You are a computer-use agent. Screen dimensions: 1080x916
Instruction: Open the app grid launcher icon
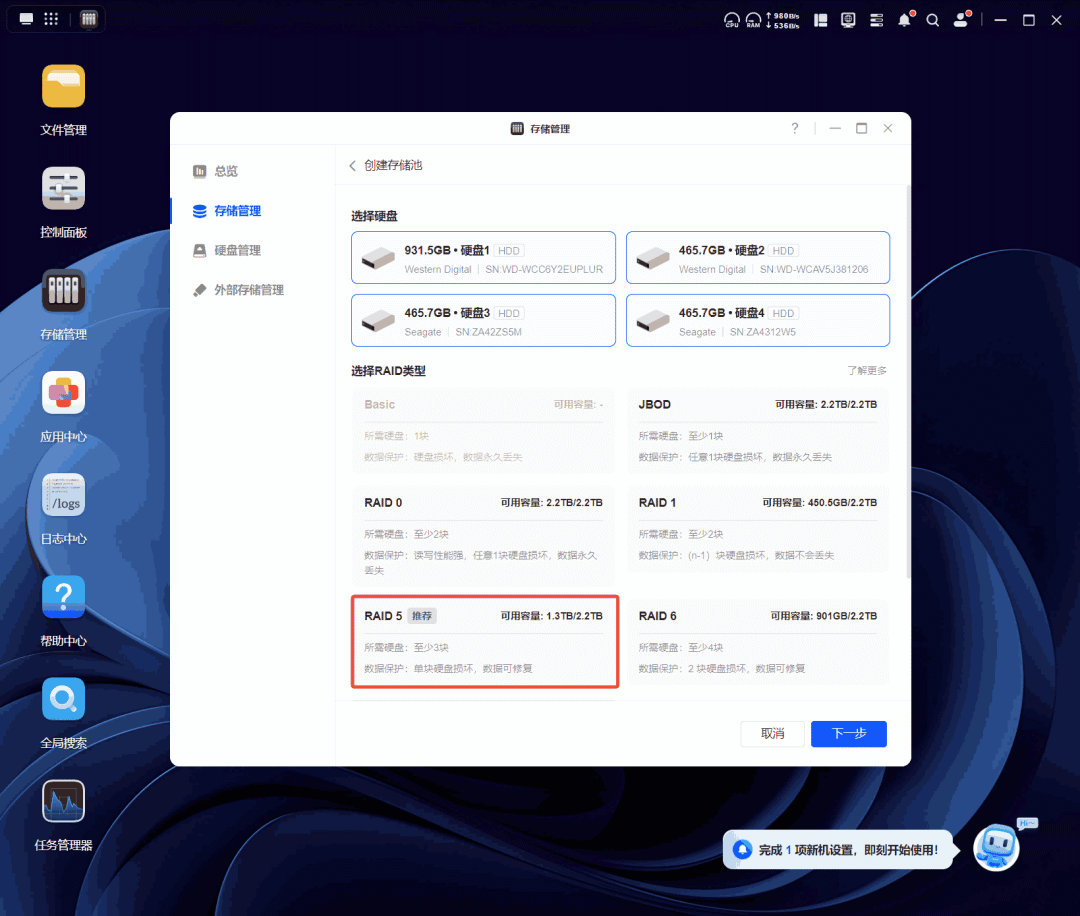tap(51, 19)
